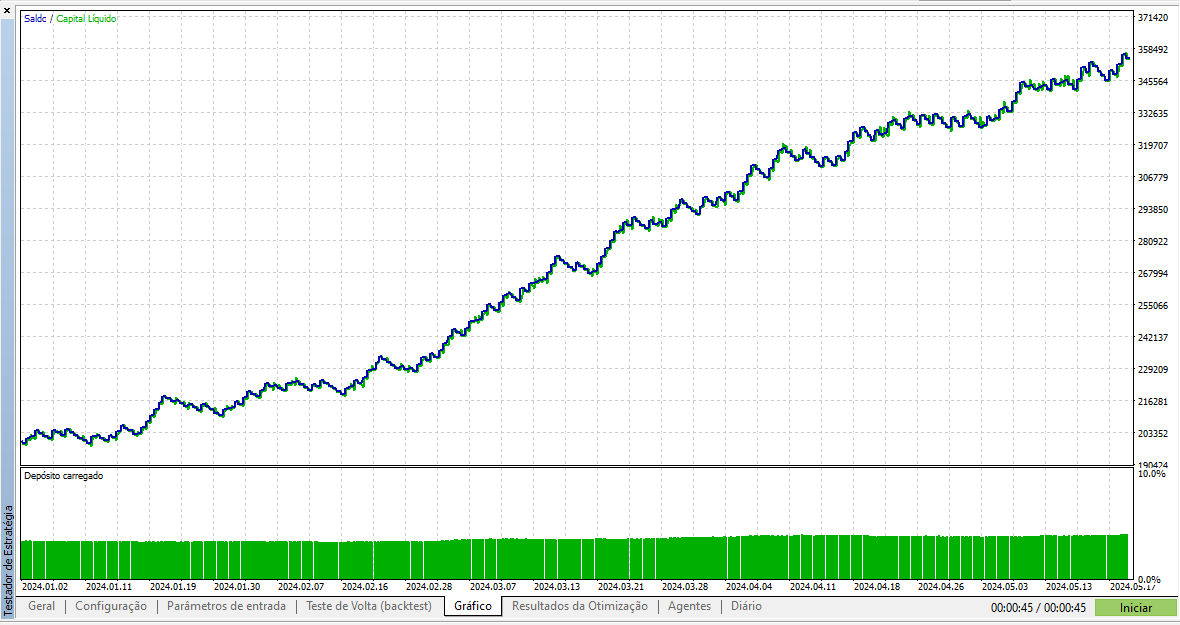Click the 371420 value on the price axis

click(1153, 18)
